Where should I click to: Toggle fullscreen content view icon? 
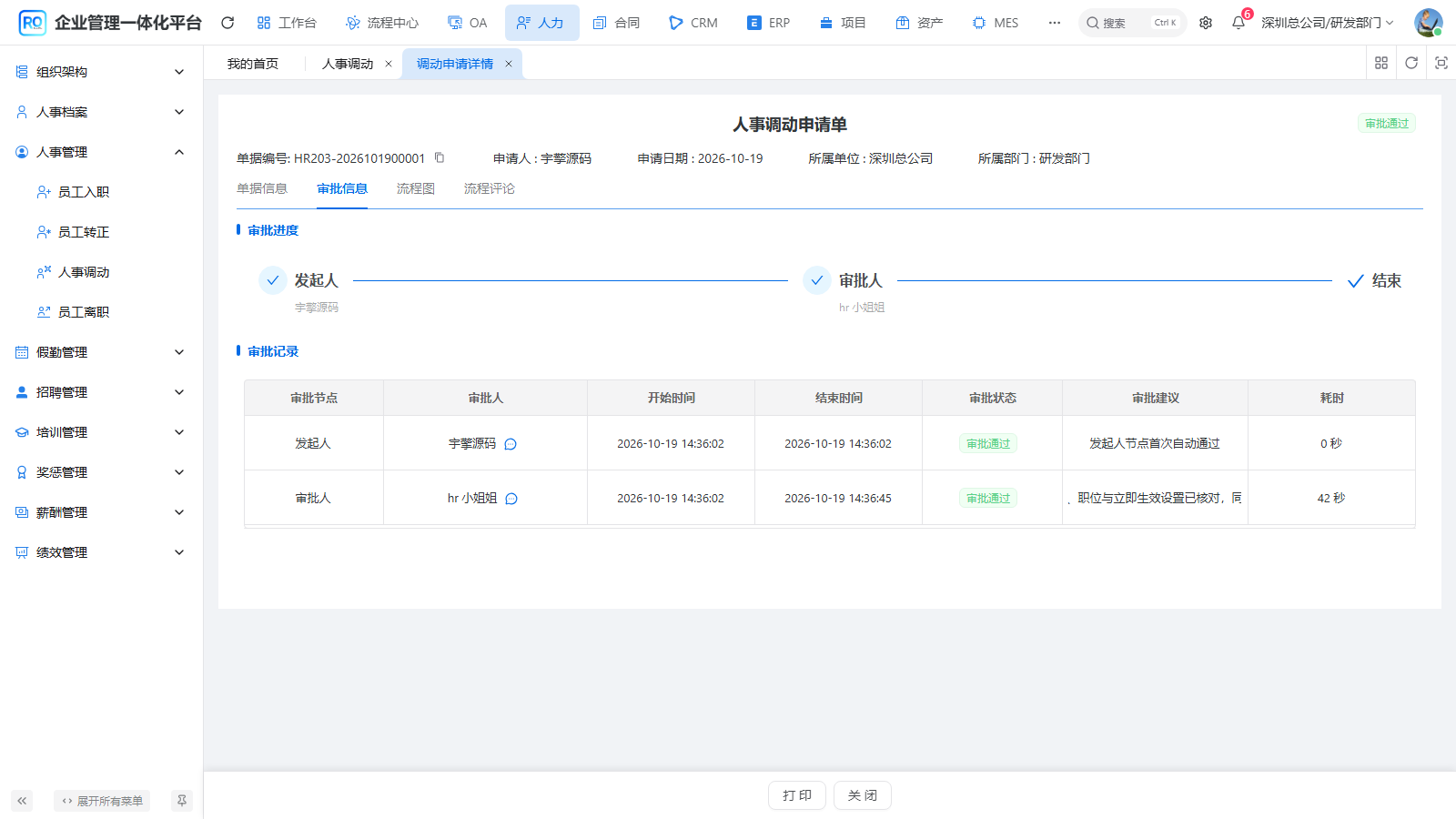pos(1441,63)
